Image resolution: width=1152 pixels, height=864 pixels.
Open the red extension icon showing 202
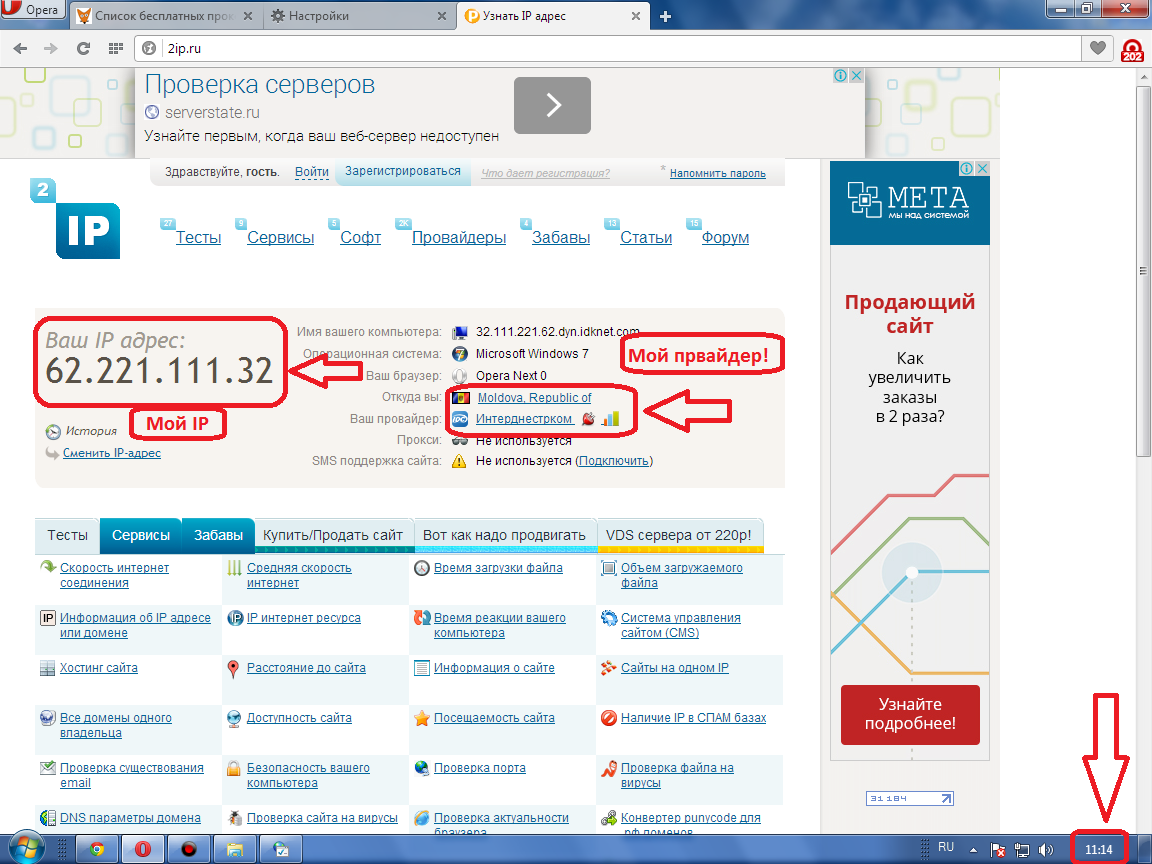click(1132, 50)
